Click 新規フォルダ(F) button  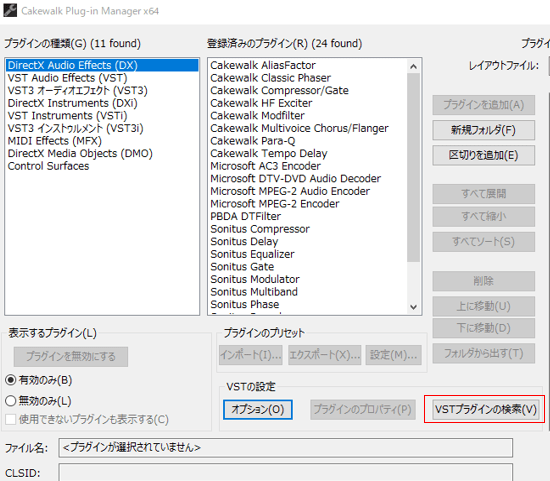[x=484, y=130]
